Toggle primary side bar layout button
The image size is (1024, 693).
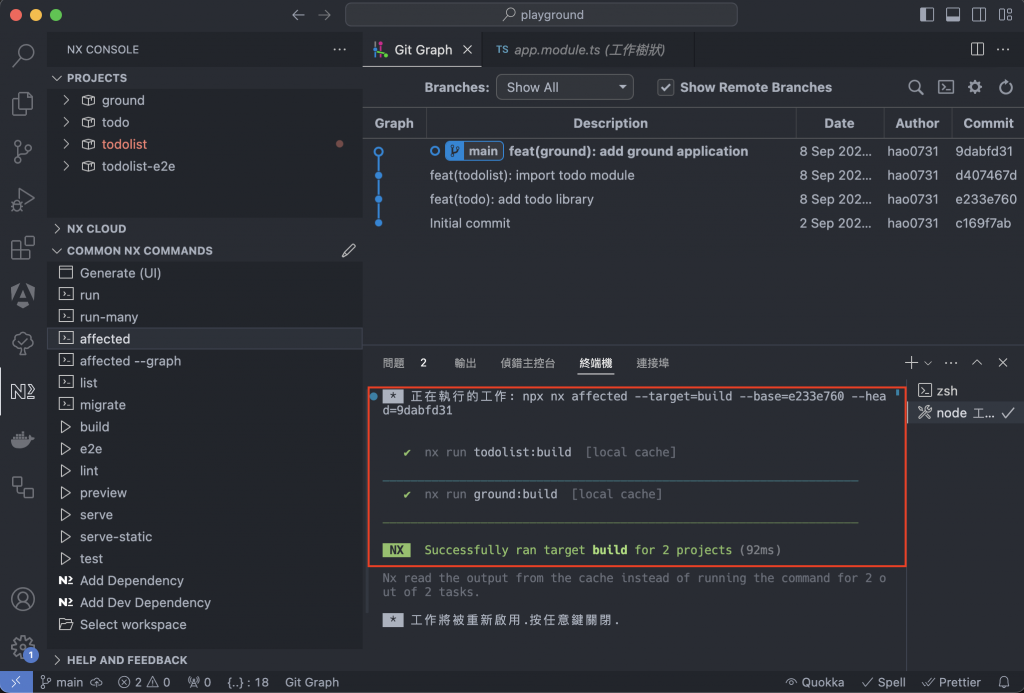(927, 14)
